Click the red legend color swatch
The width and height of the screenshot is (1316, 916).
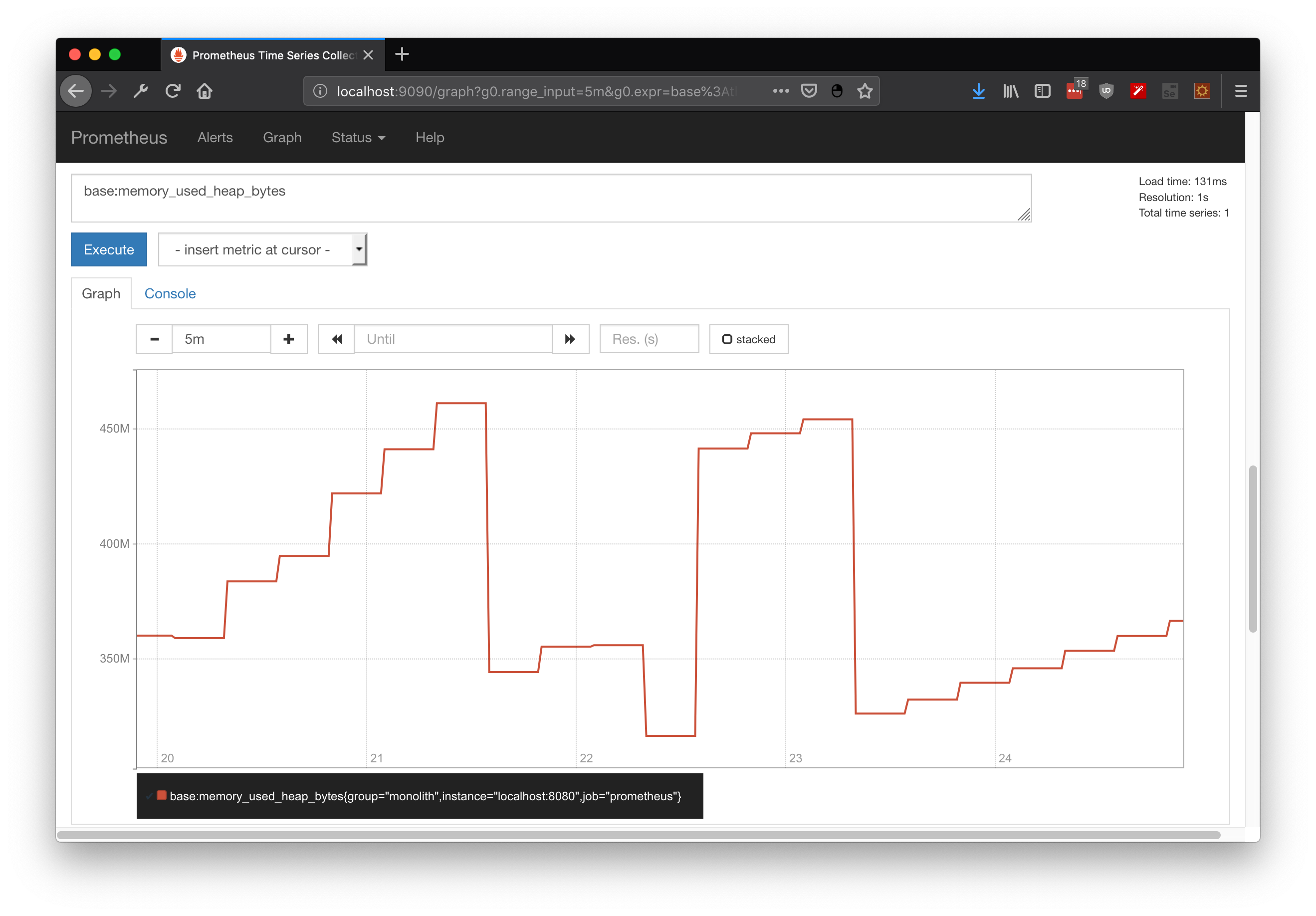162,796
